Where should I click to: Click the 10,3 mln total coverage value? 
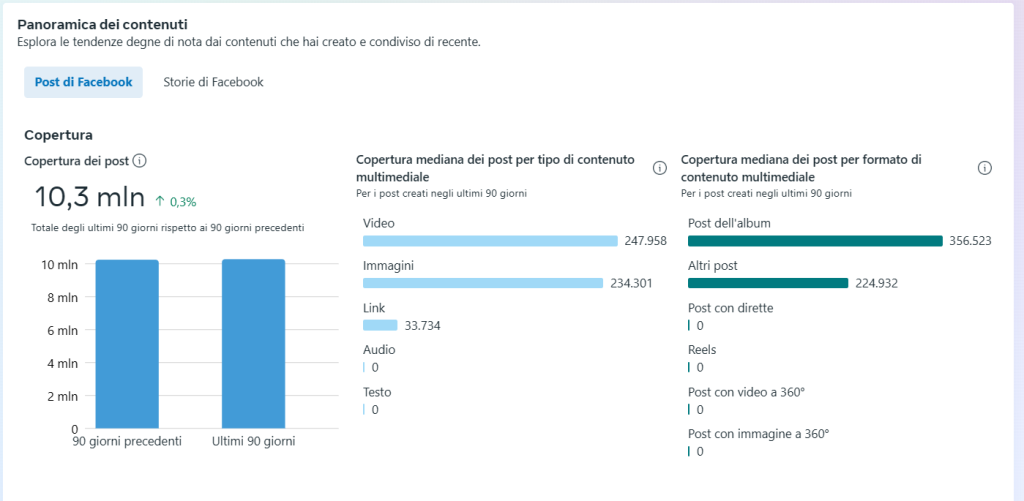(90, 197)
